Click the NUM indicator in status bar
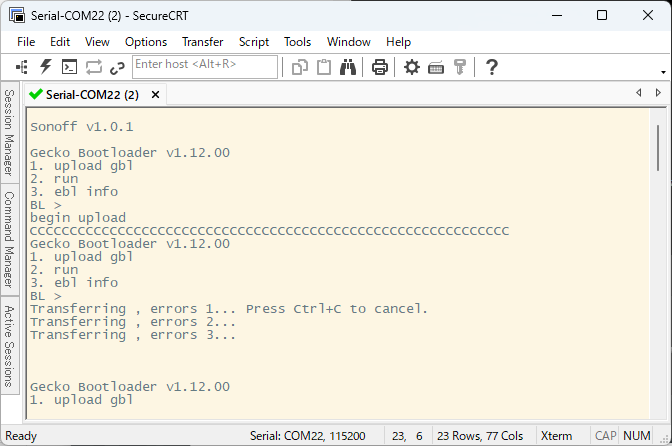The height and width of the screenshot is (446, 672). click(x=636, y=436)
